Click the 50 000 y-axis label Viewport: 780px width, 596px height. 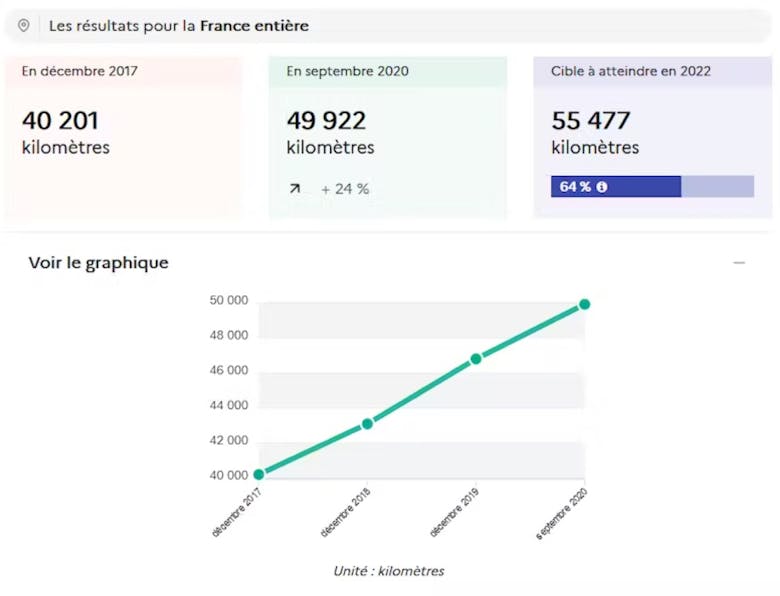click(229, 300)
